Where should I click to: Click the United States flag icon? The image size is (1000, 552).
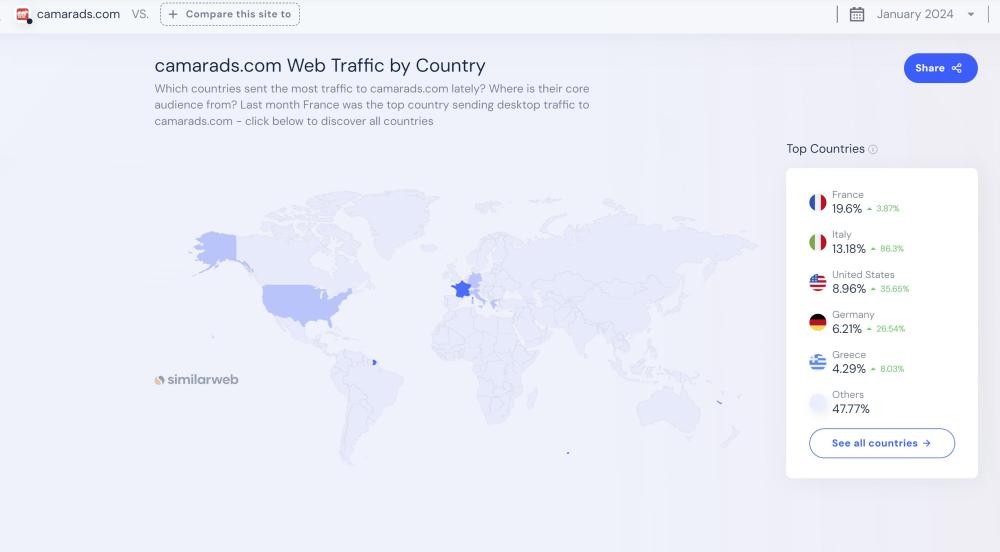coord(818,282)
